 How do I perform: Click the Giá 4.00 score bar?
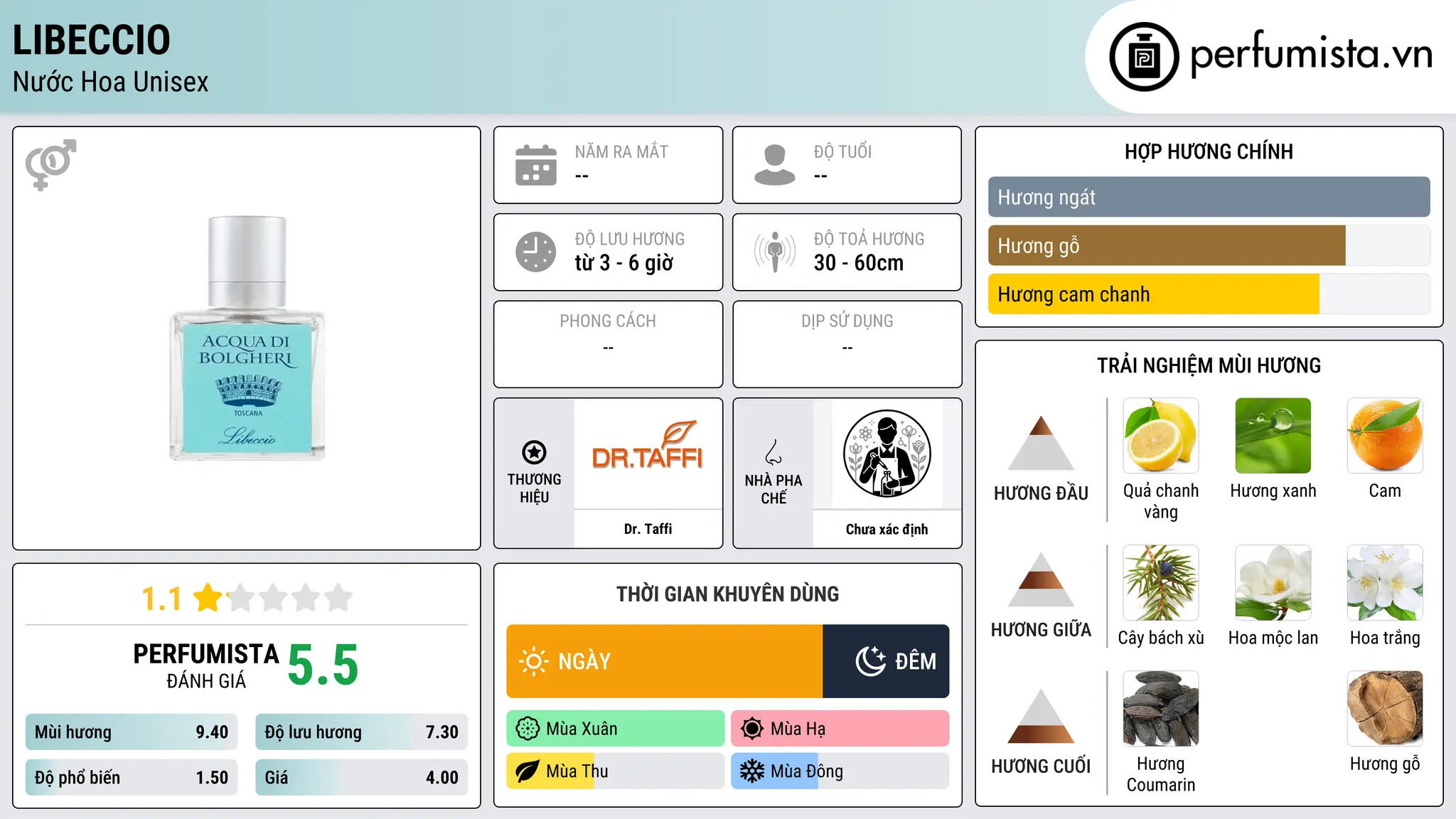click(361, 778)
